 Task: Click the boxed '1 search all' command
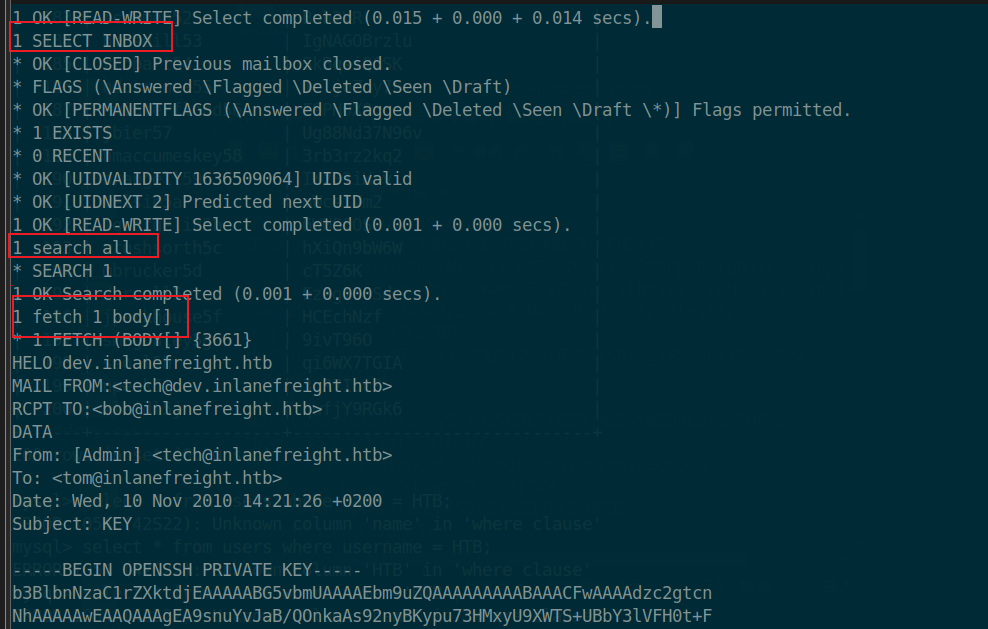coord(72,248)
